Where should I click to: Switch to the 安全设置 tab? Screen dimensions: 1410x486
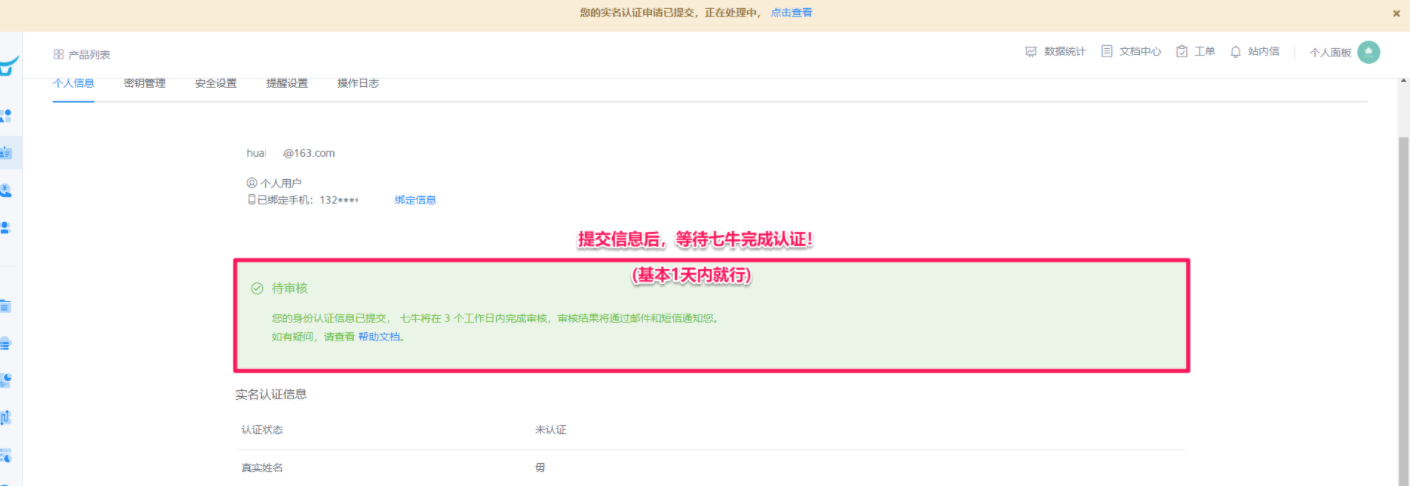coord(216,83)
